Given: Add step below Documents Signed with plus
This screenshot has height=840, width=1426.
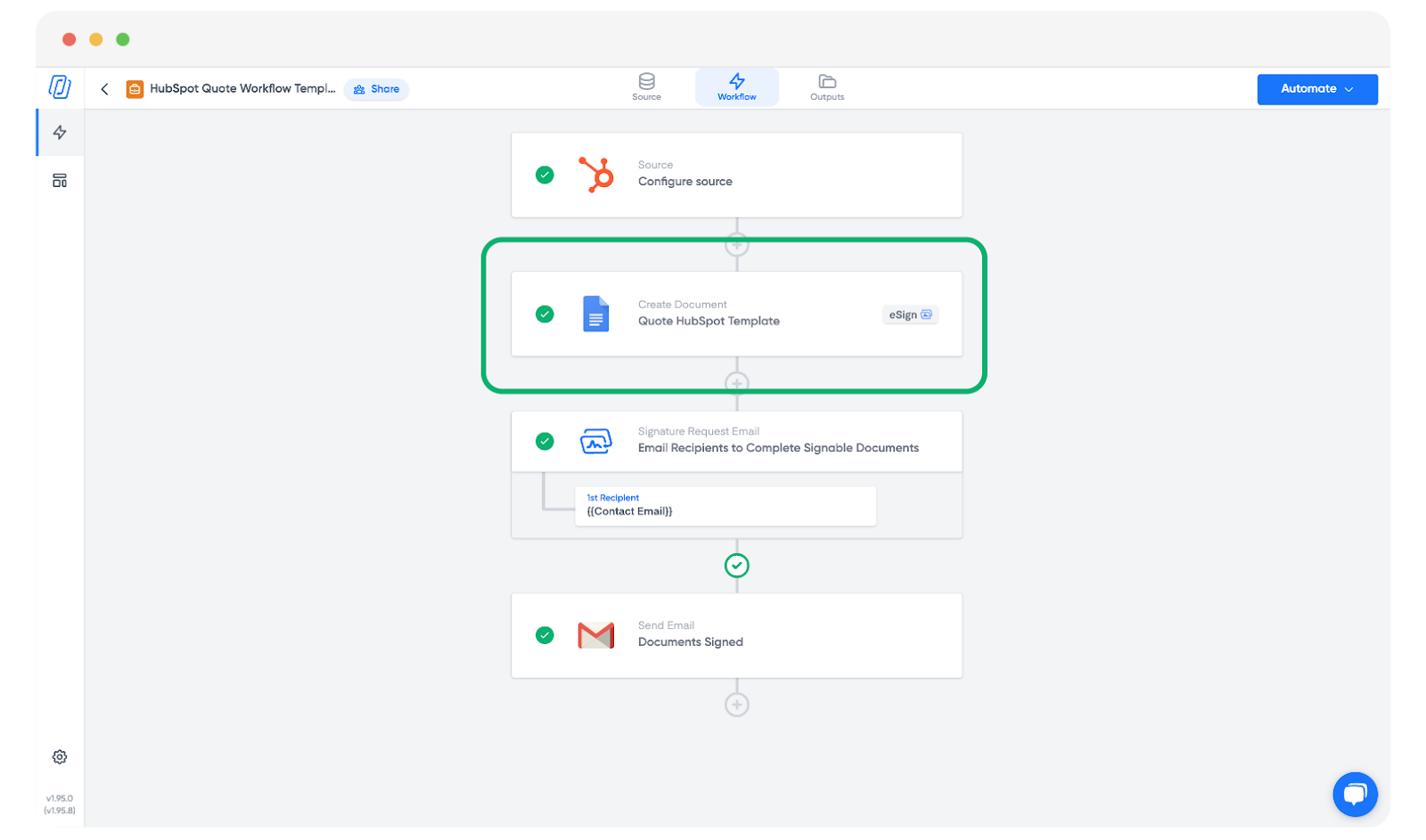Looking at the screenshot, I should click(736, 705).
